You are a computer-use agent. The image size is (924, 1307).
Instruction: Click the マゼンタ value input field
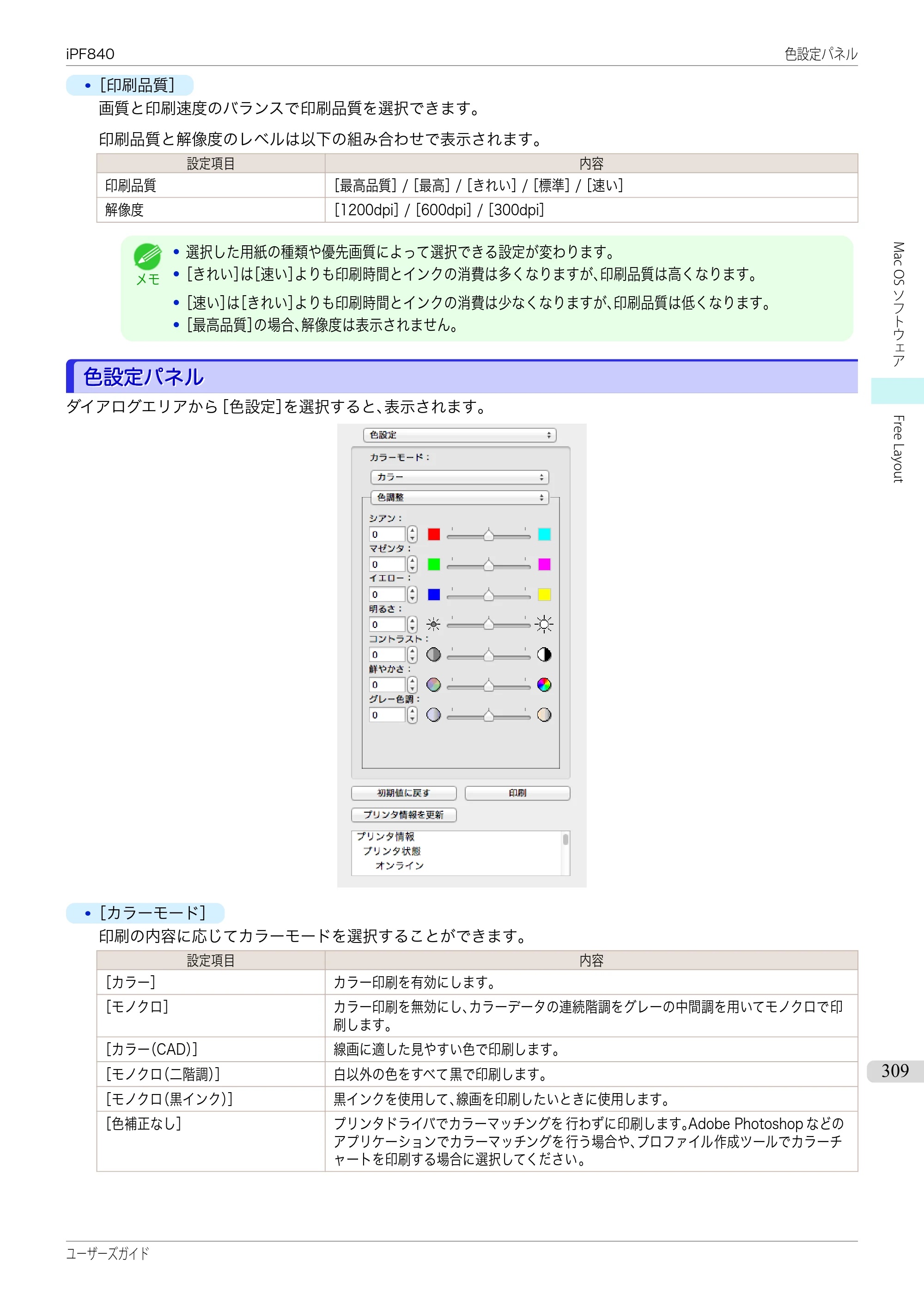pyautogui.click(x=387, y=565)
